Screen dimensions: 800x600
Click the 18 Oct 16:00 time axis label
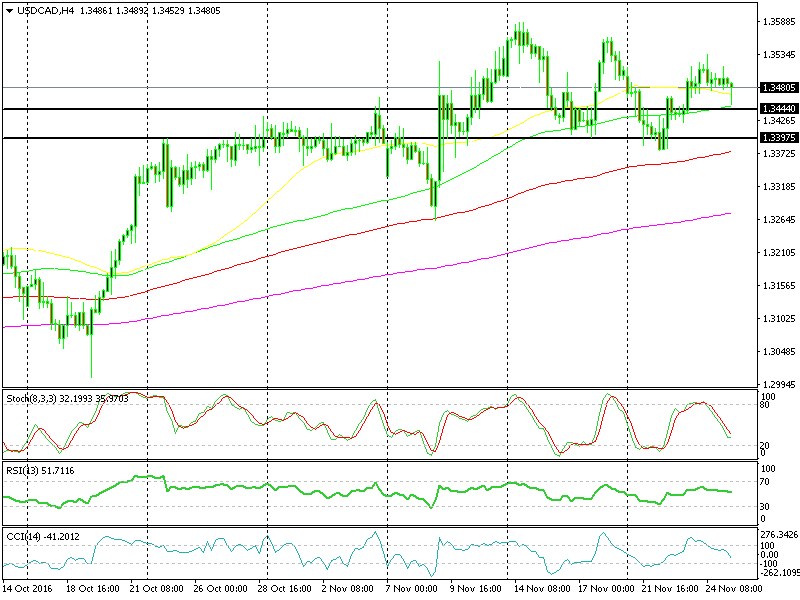click(93, 588)
